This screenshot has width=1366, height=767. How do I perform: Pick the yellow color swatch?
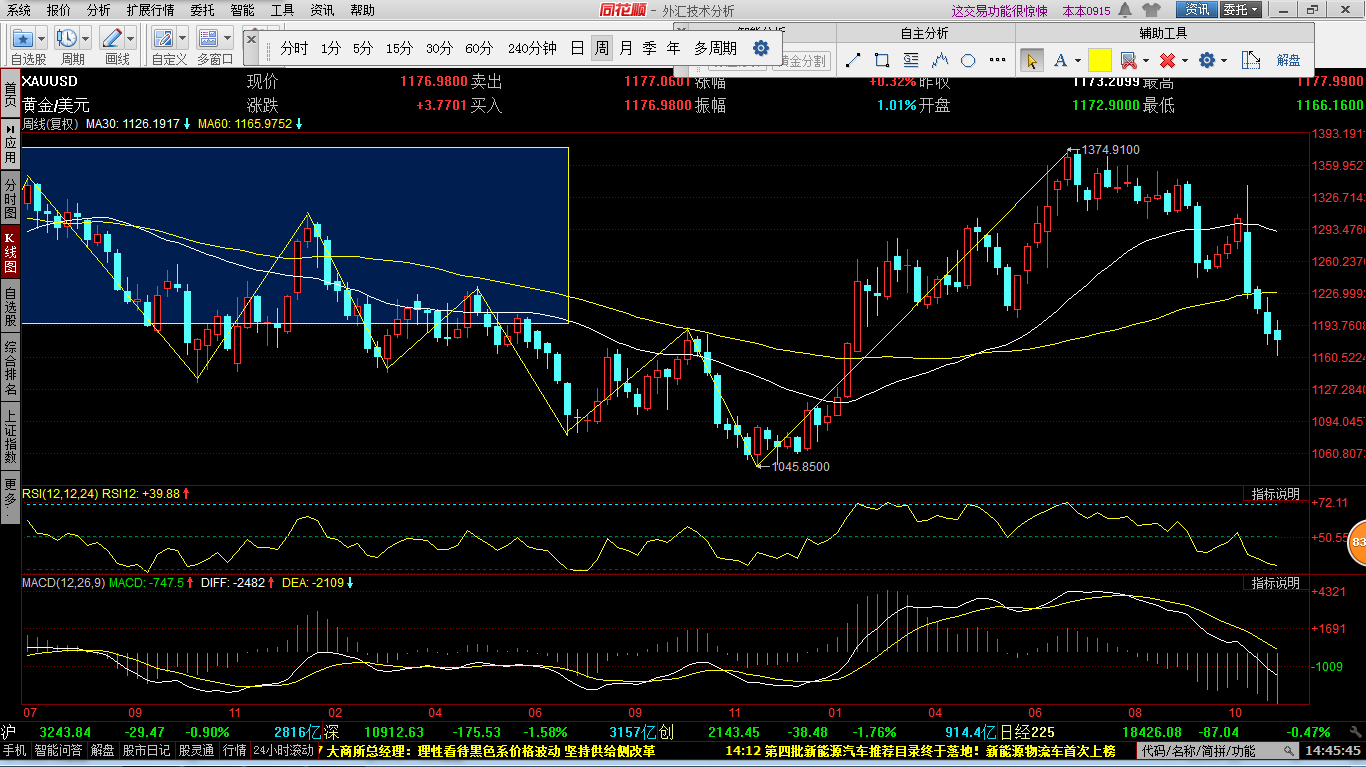click(x=1100, y=60)
